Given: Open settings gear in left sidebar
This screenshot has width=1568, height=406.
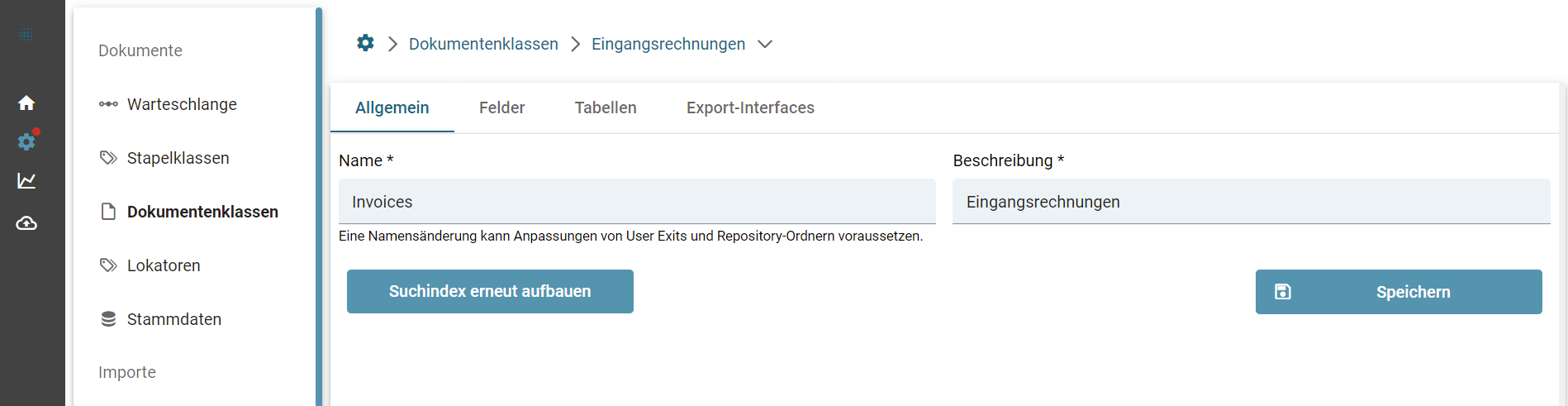Looking at the screenshot, I should coord(26,141).
